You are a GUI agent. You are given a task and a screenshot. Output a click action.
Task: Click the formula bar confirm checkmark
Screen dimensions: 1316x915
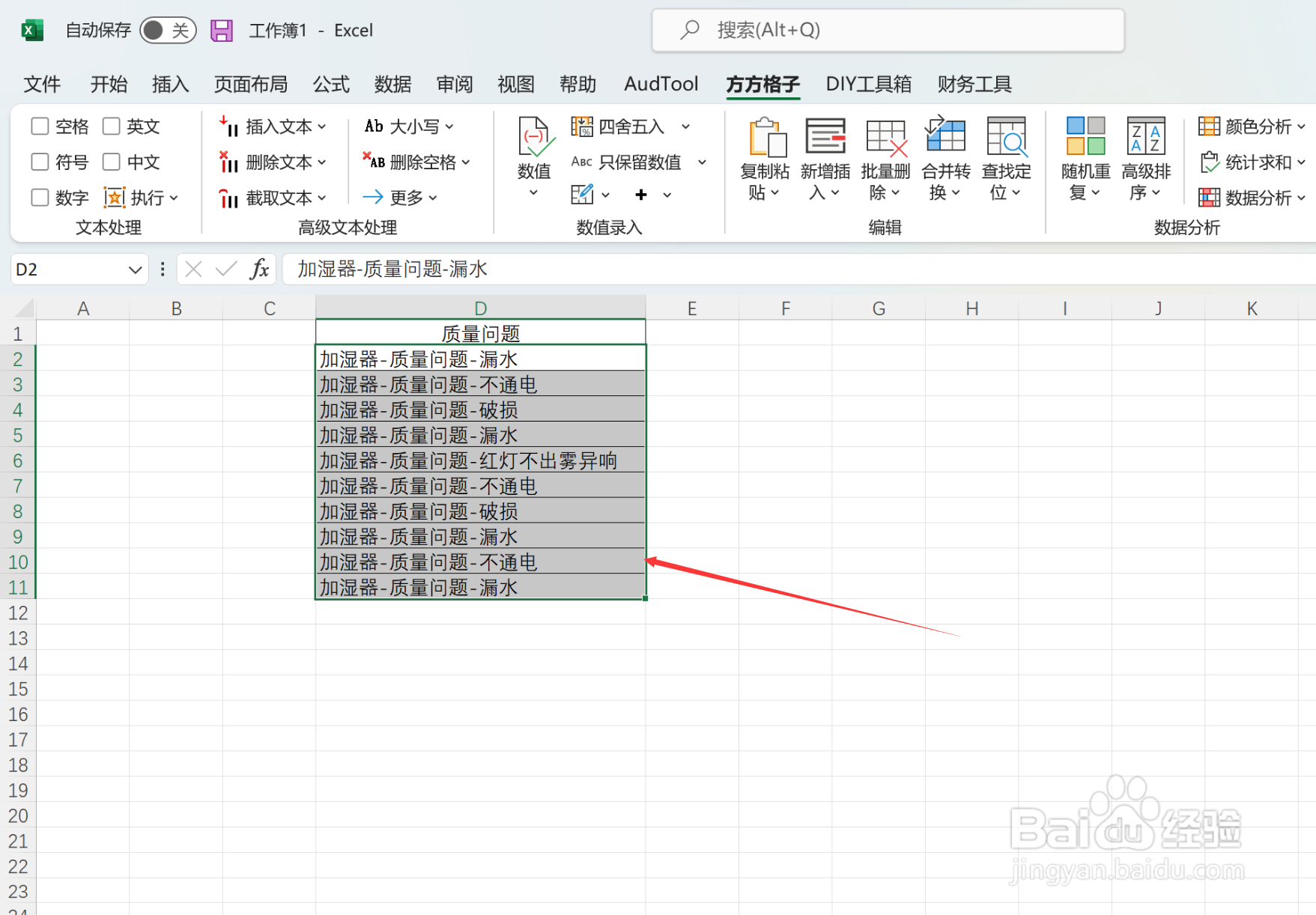click(225, 269)
